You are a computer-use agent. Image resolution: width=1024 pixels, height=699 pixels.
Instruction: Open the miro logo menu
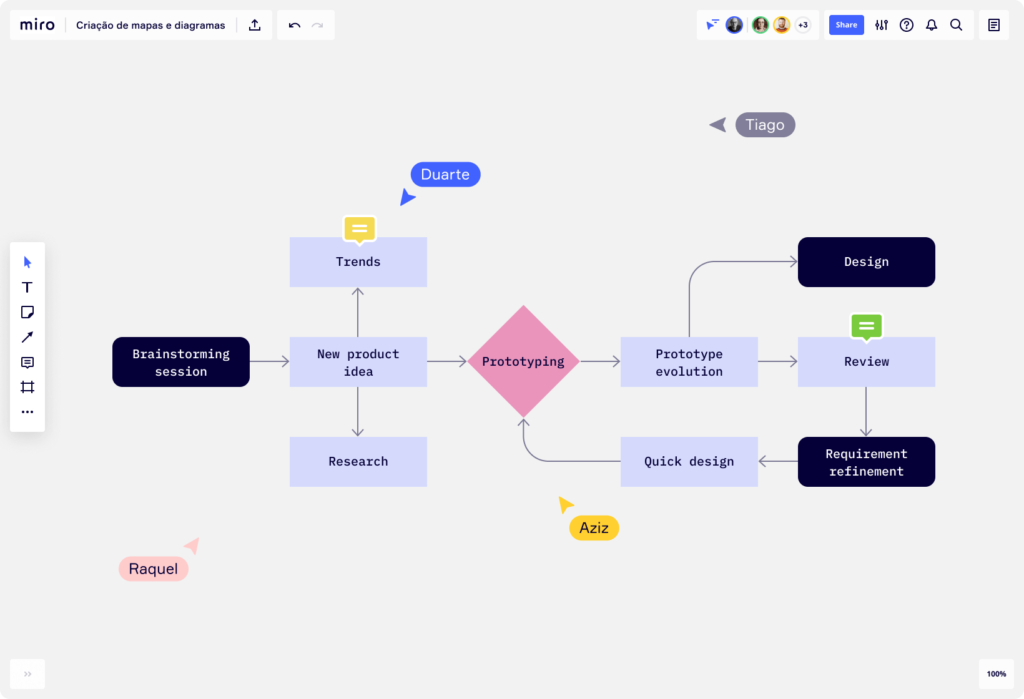37,24
